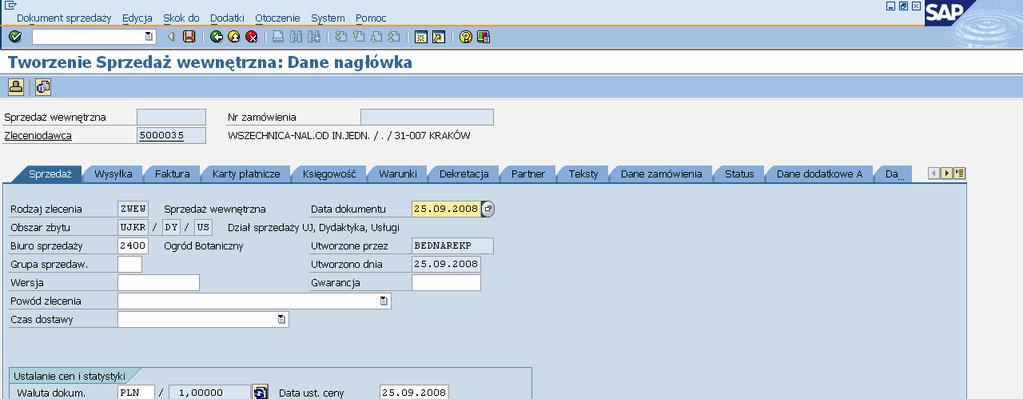
Task: Click the Zleceniodawca link label
Action: (x=38, y=136)
